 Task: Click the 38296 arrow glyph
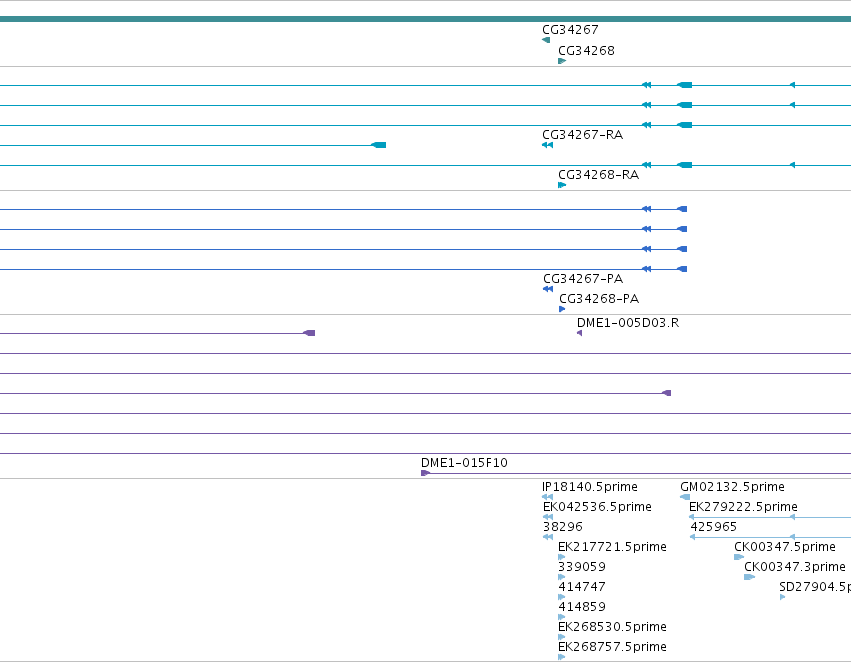tap(548, 537)
